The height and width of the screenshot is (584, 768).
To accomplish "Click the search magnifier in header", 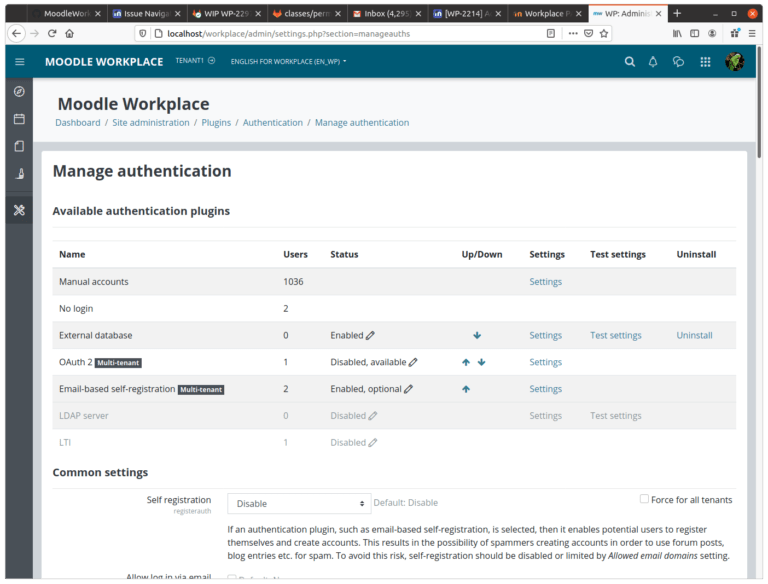I will click(x=630, y=62).
